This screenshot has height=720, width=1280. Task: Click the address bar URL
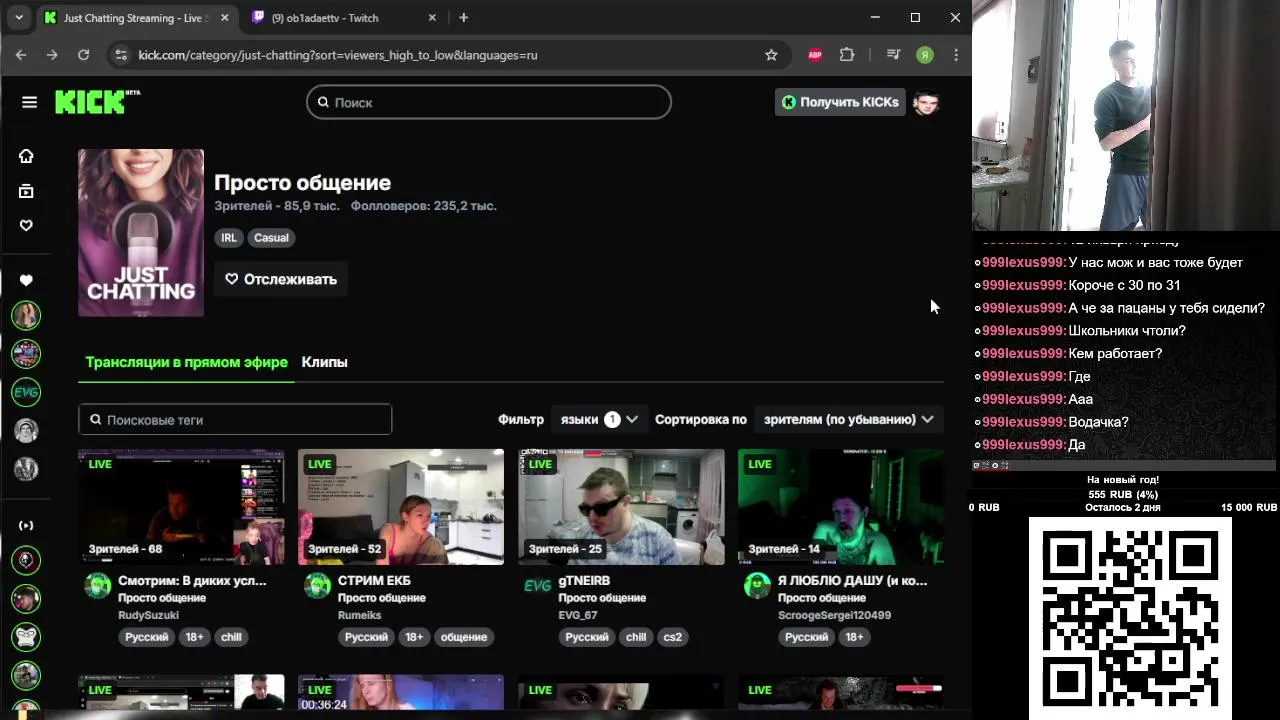[338, 55]
